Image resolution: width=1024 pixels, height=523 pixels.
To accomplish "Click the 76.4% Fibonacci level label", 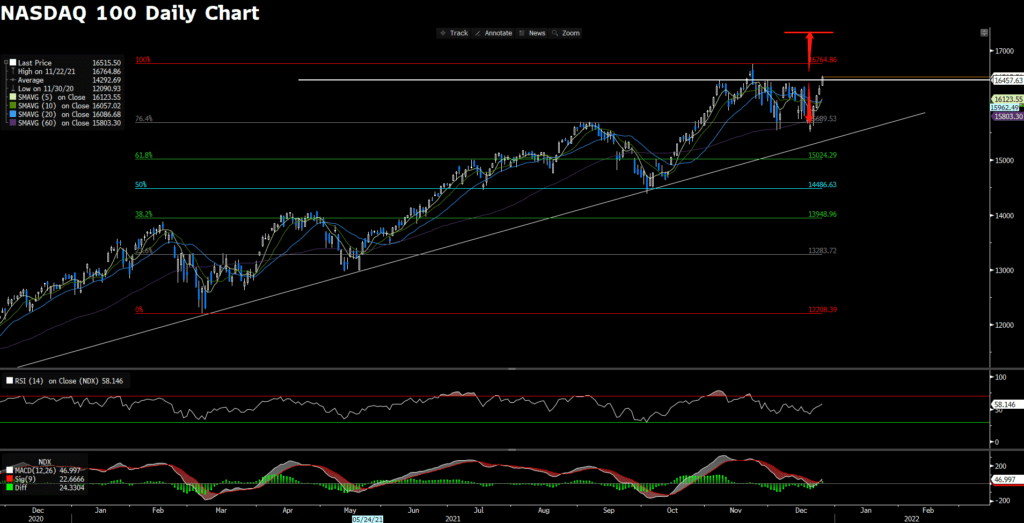I will tap(143, 119).
